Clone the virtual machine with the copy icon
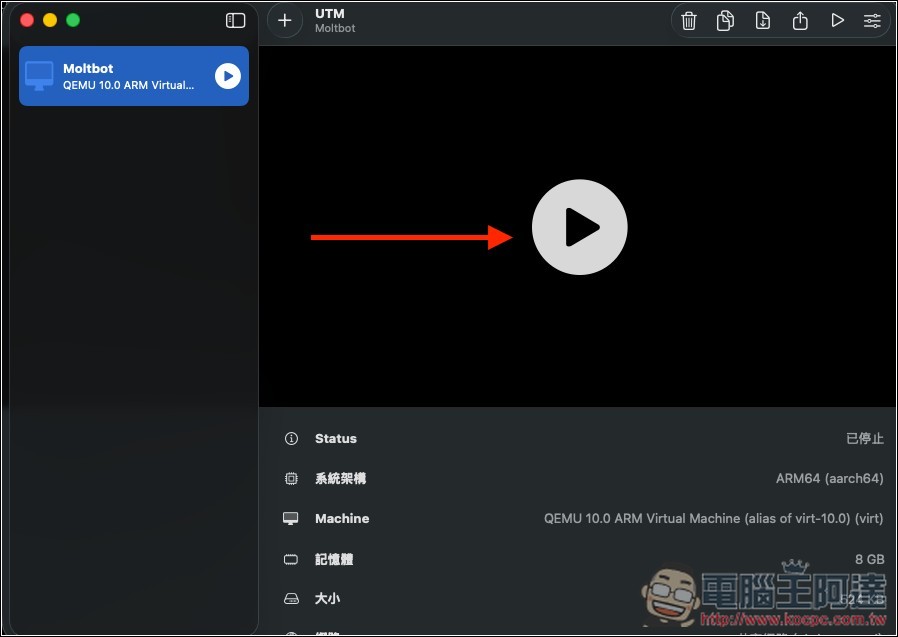 pos(725,20)
